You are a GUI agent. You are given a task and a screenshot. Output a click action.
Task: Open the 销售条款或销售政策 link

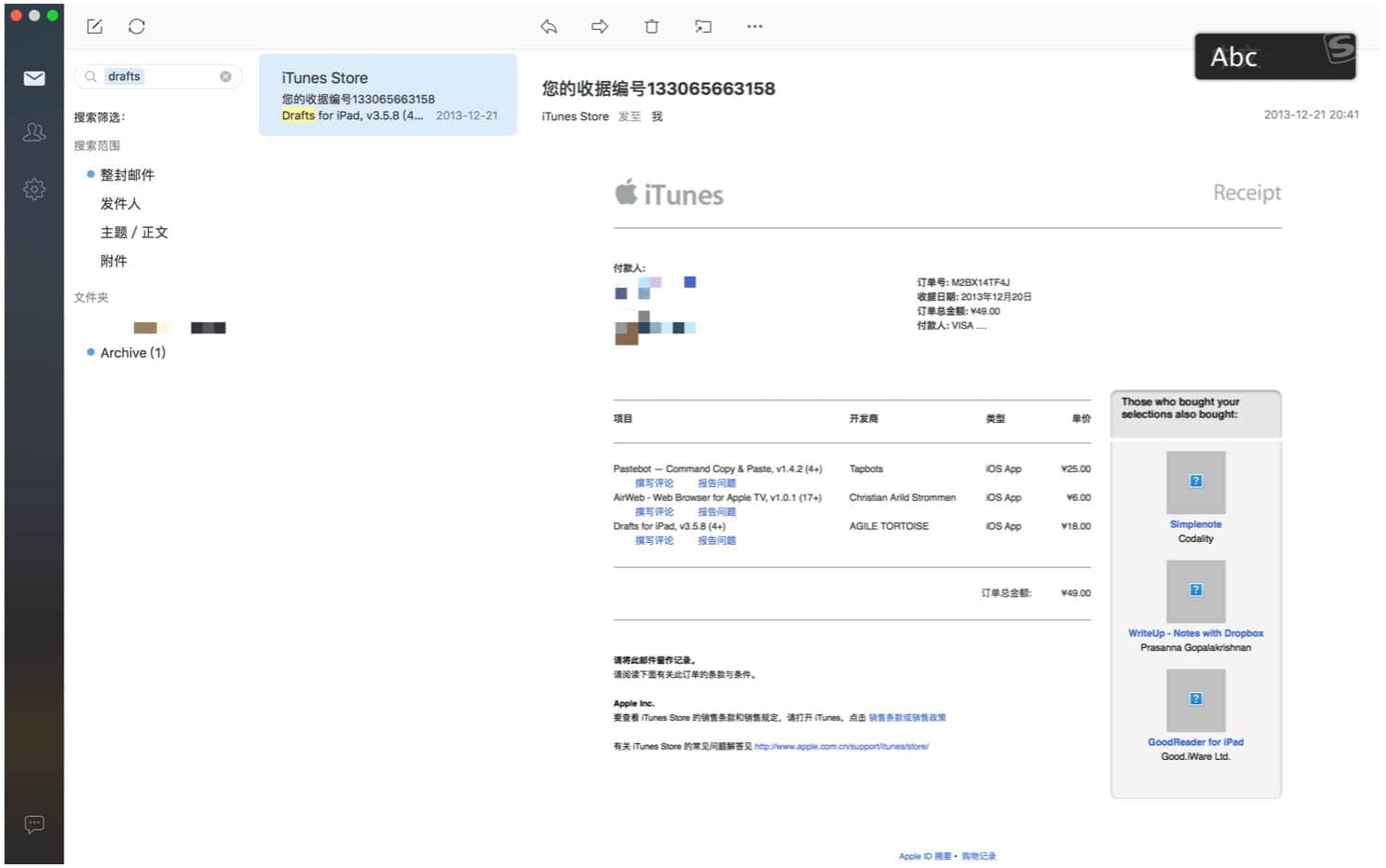(907, 718)
